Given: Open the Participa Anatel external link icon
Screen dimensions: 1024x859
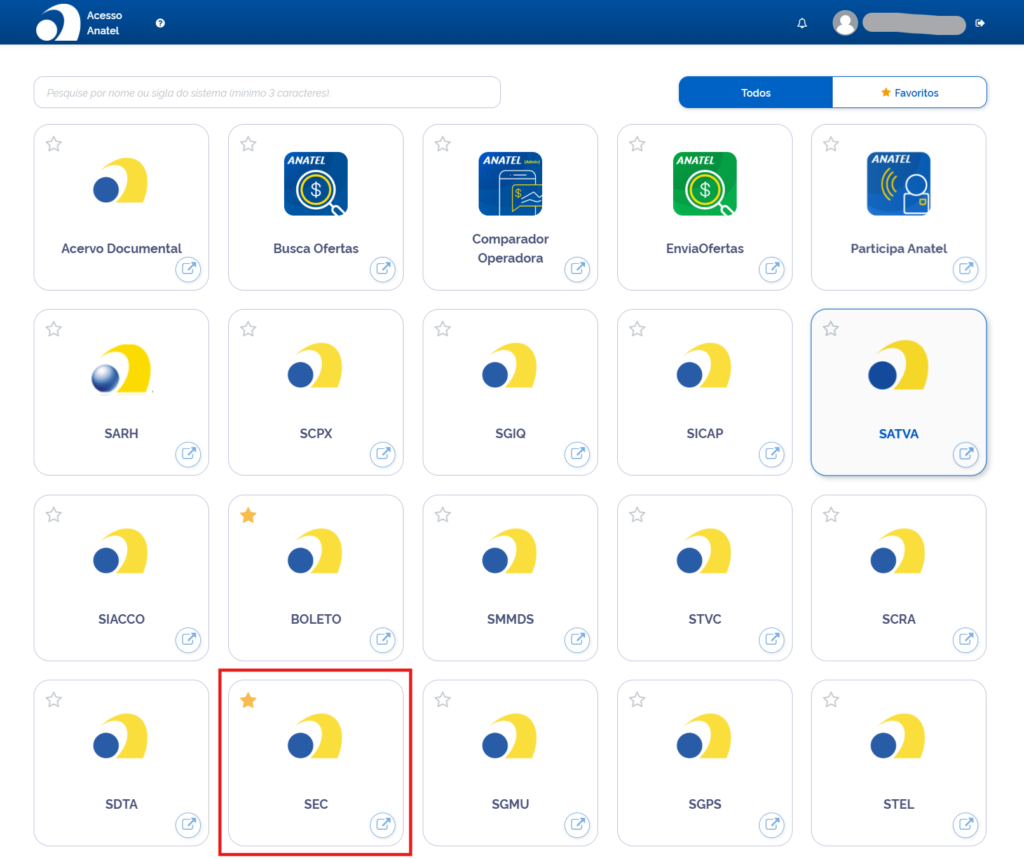Looking at the screenshot, I should click(x=965, y=269).
